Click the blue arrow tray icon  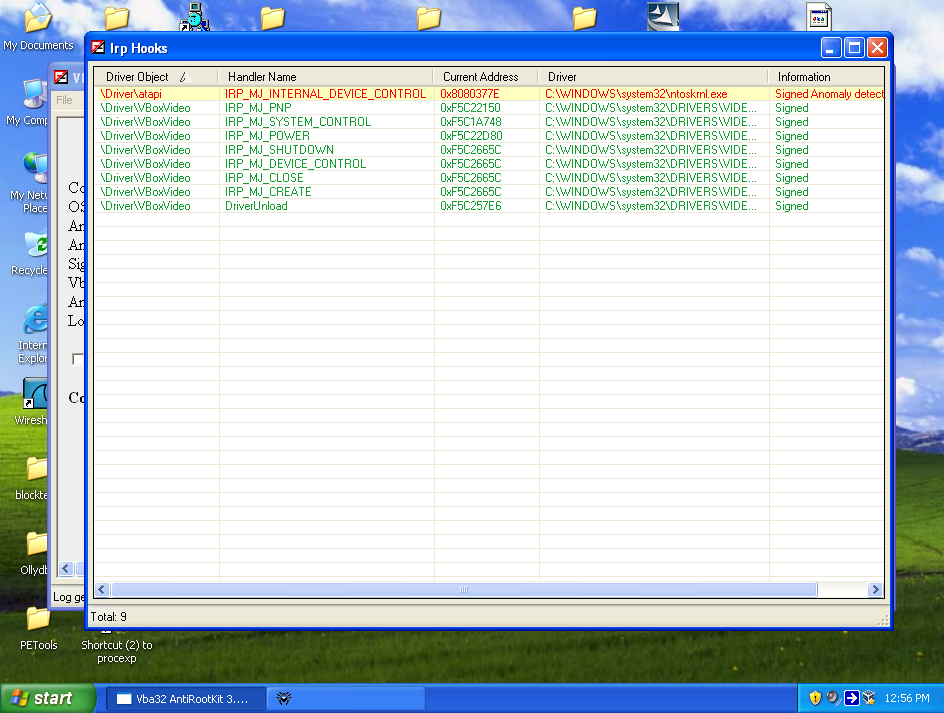tap(851, 698)
